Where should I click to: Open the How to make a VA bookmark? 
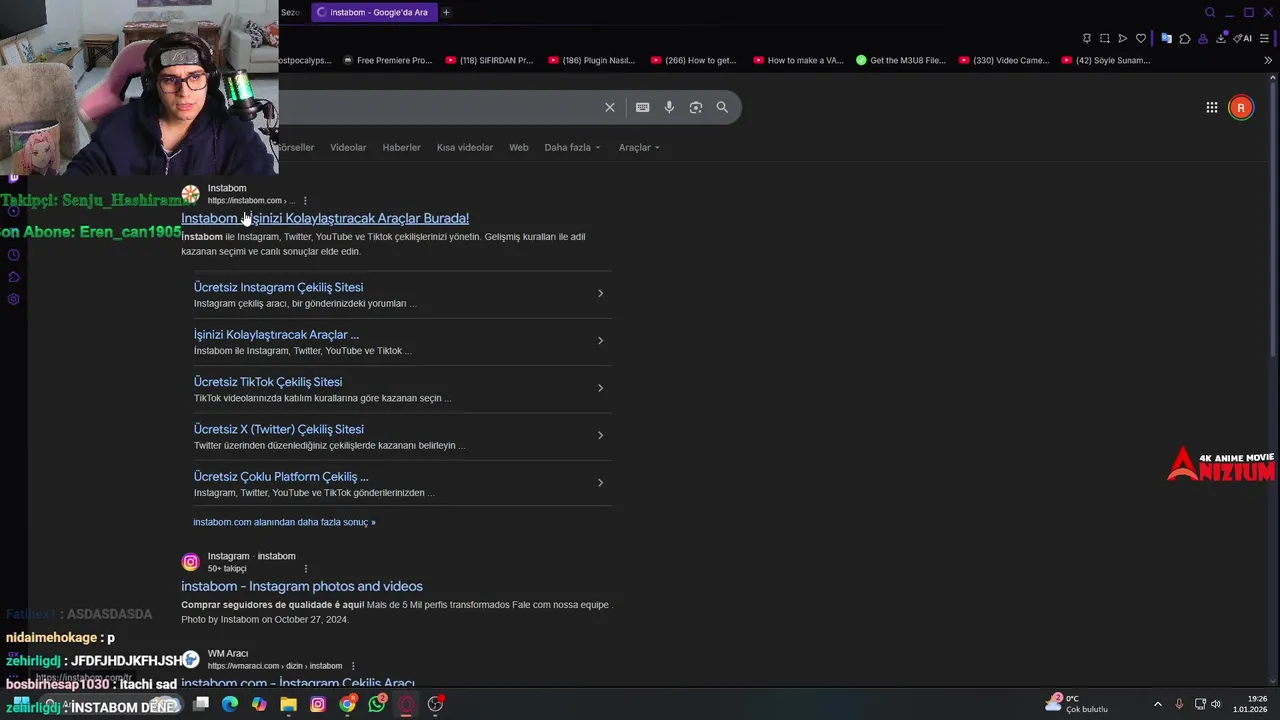[x=798, y=60]
